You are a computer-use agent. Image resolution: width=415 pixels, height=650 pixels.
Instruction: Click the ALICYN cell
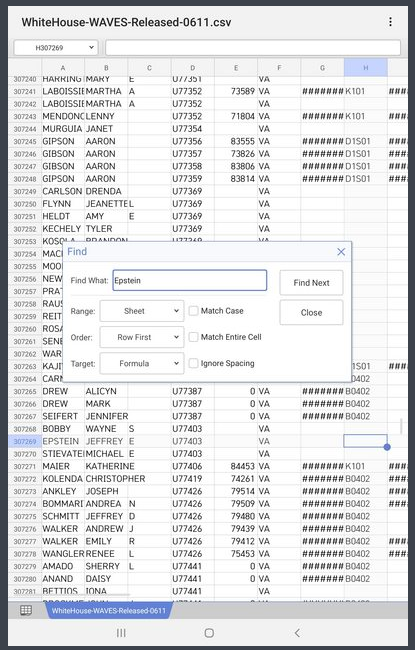[x=106, y=391]
